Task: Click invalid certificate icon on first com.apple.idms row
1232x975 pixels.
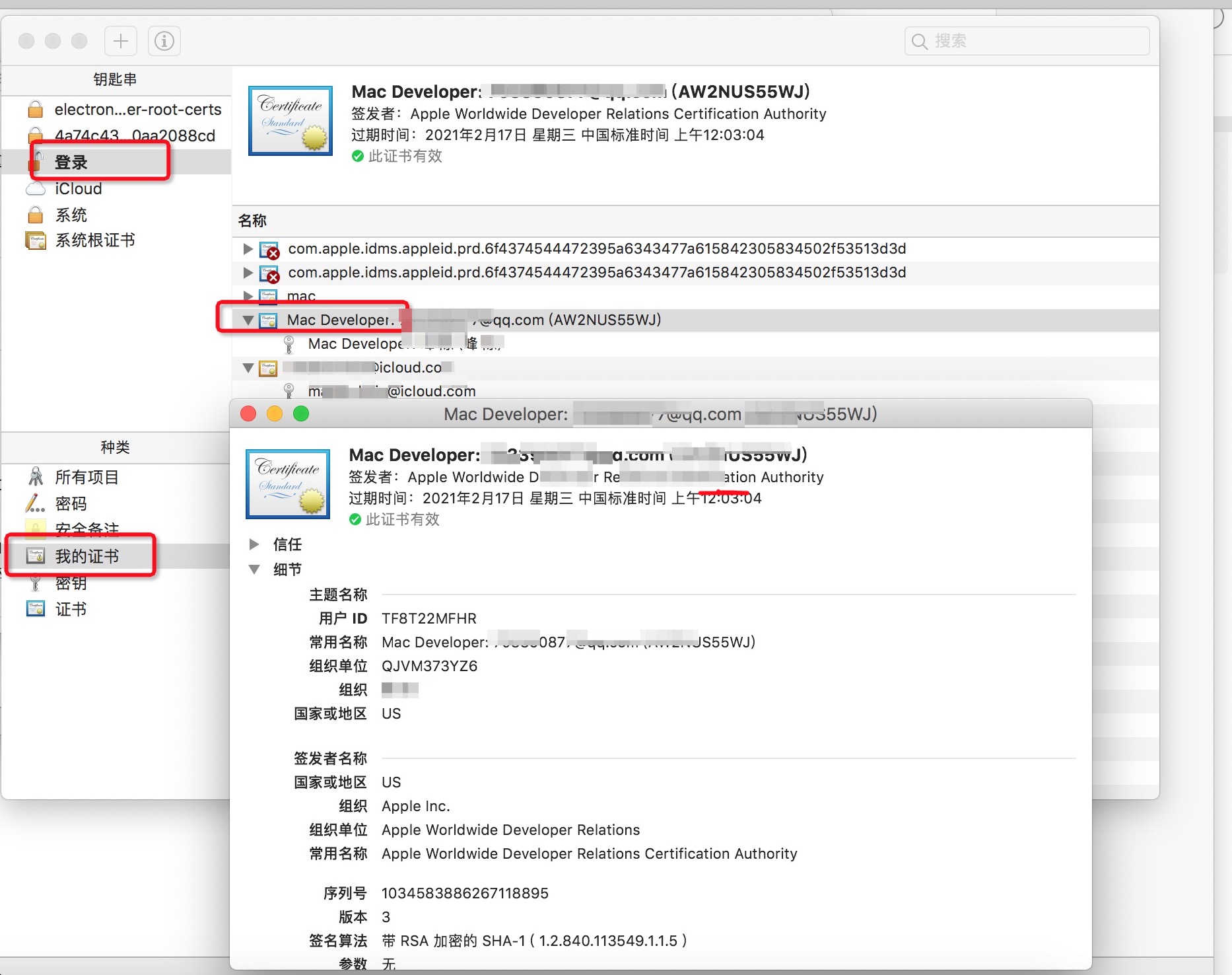Action: click(x=269, y=250)
